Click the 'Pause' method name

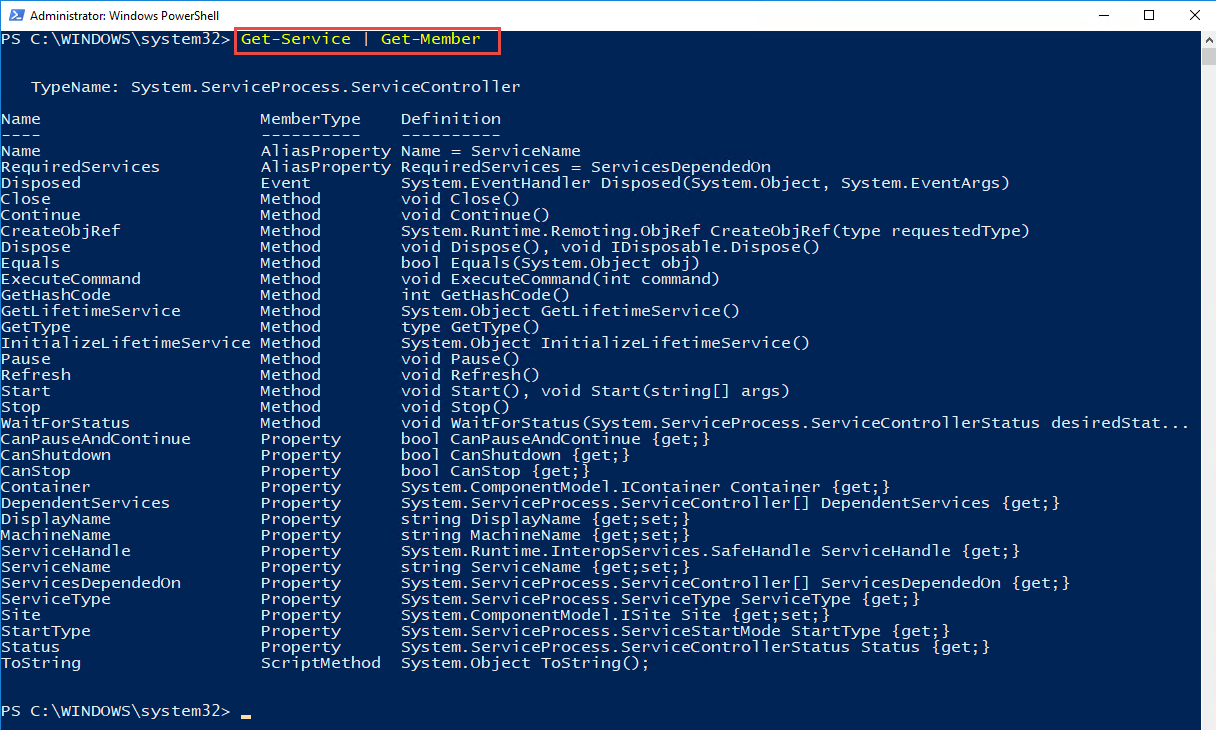(26, 359)
